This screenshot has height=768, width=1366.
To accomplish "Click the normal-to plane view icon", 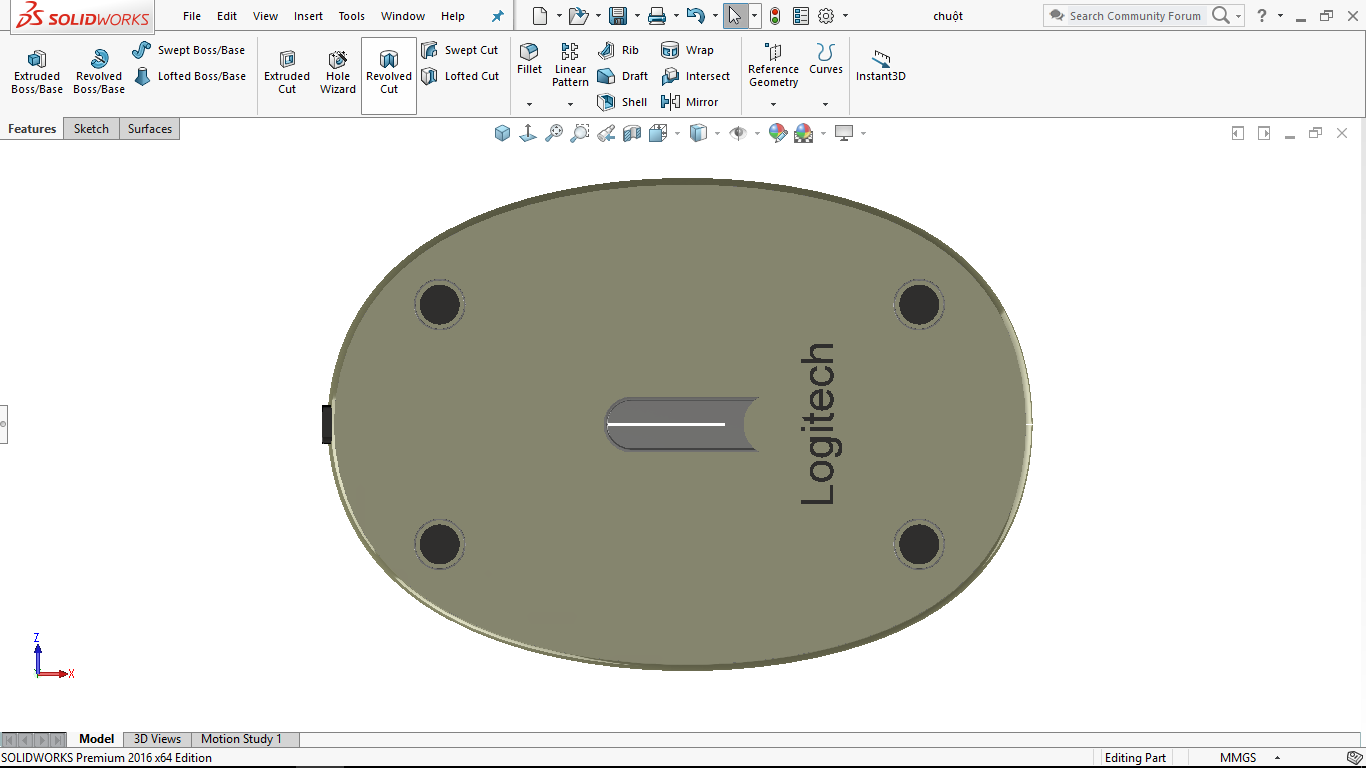I will click(528, 133).
